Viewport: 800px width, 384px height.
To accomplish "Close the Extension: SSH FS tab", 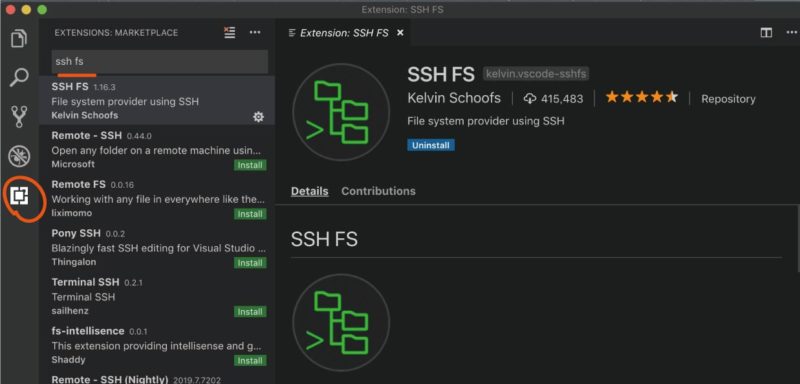I will (x=400, y=33).
